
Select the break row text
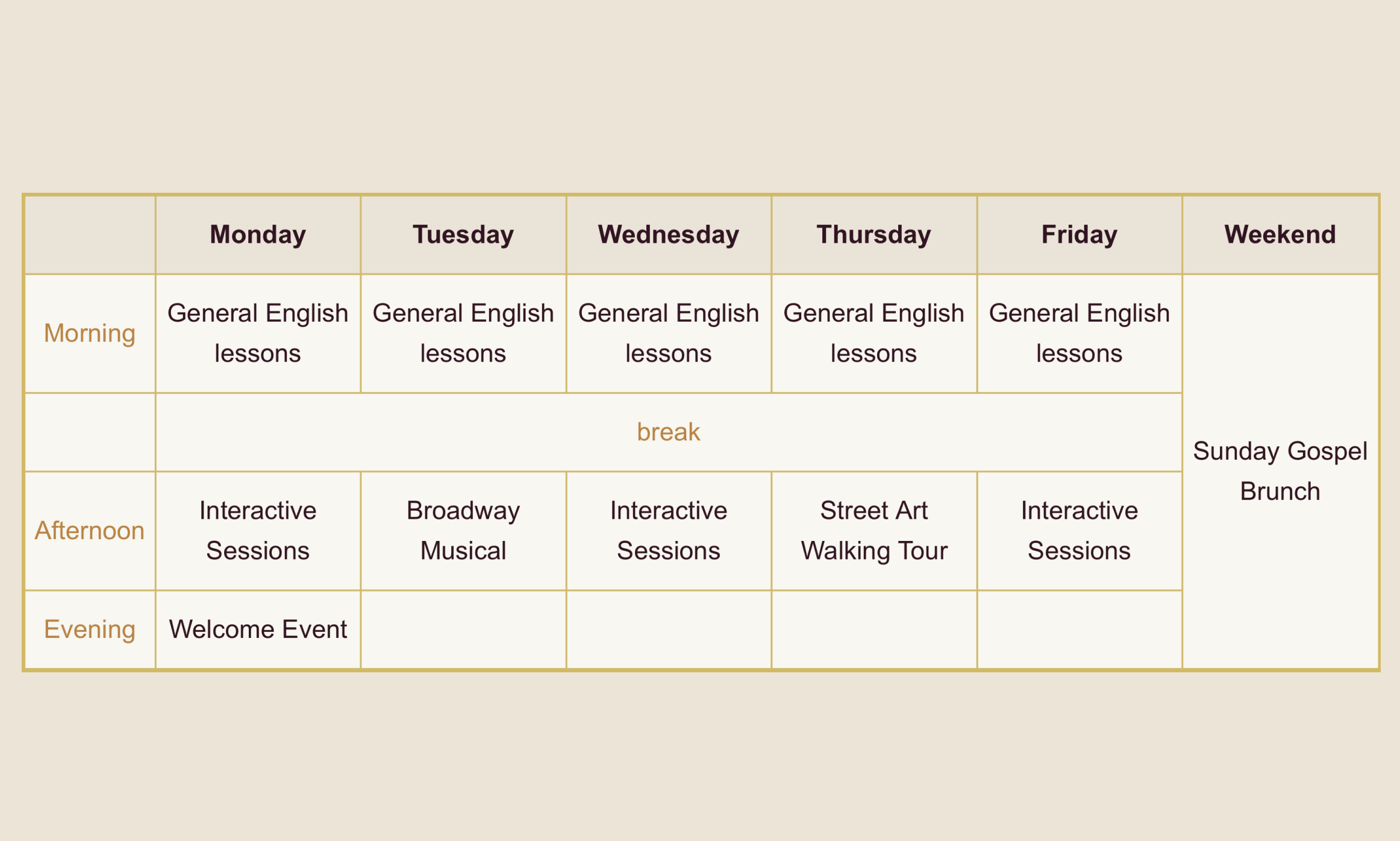click(x=668, y=432)
